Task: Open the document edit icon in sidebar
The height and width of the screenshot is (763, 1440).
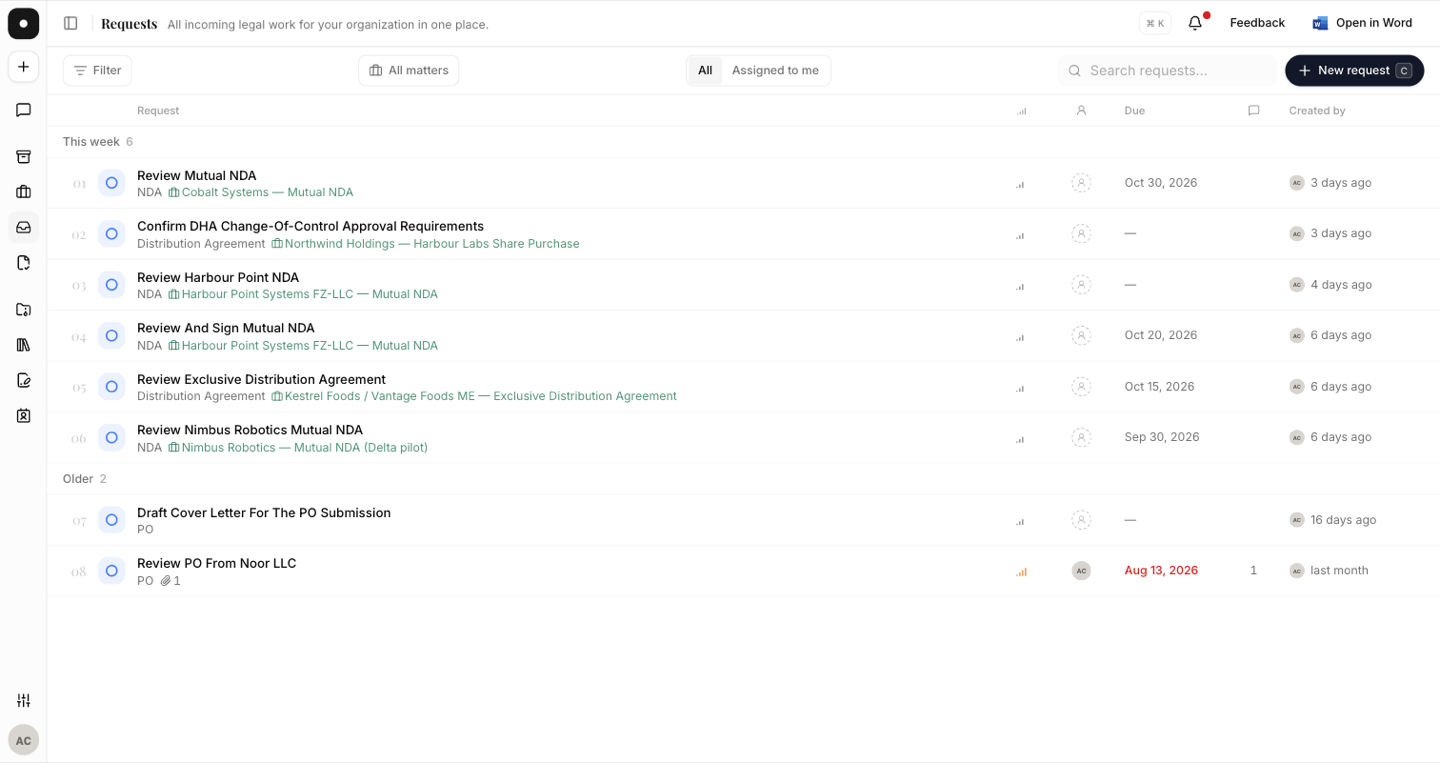Action: (x=23, y=380)
